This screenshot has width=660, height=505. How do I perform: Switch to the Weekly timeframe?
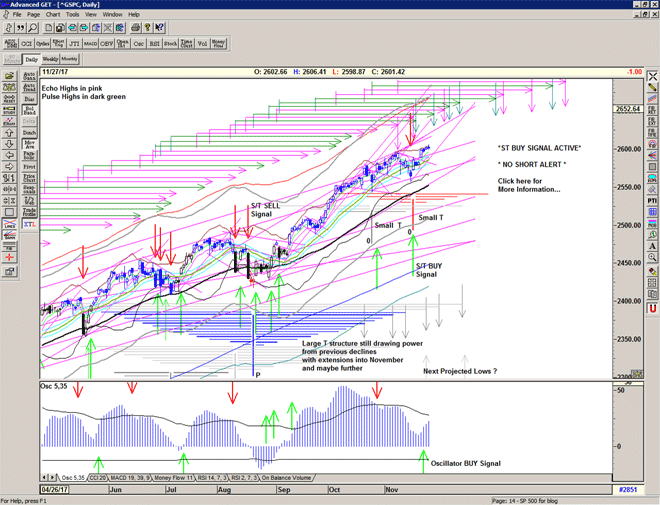(49, 60)
